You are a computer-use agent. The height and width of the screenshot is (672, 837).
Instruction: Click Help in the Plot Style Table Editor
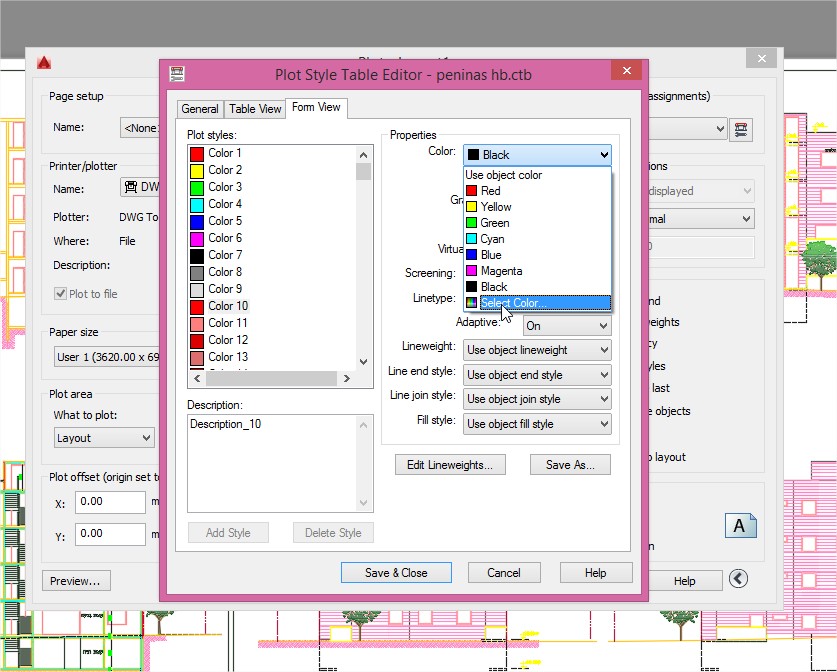point(596,573)
